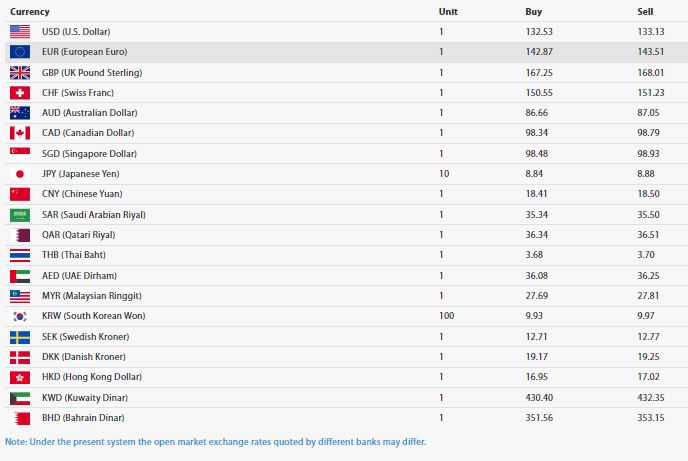
Task: Select USD buy rate 132.53
Action: (539, 32)
